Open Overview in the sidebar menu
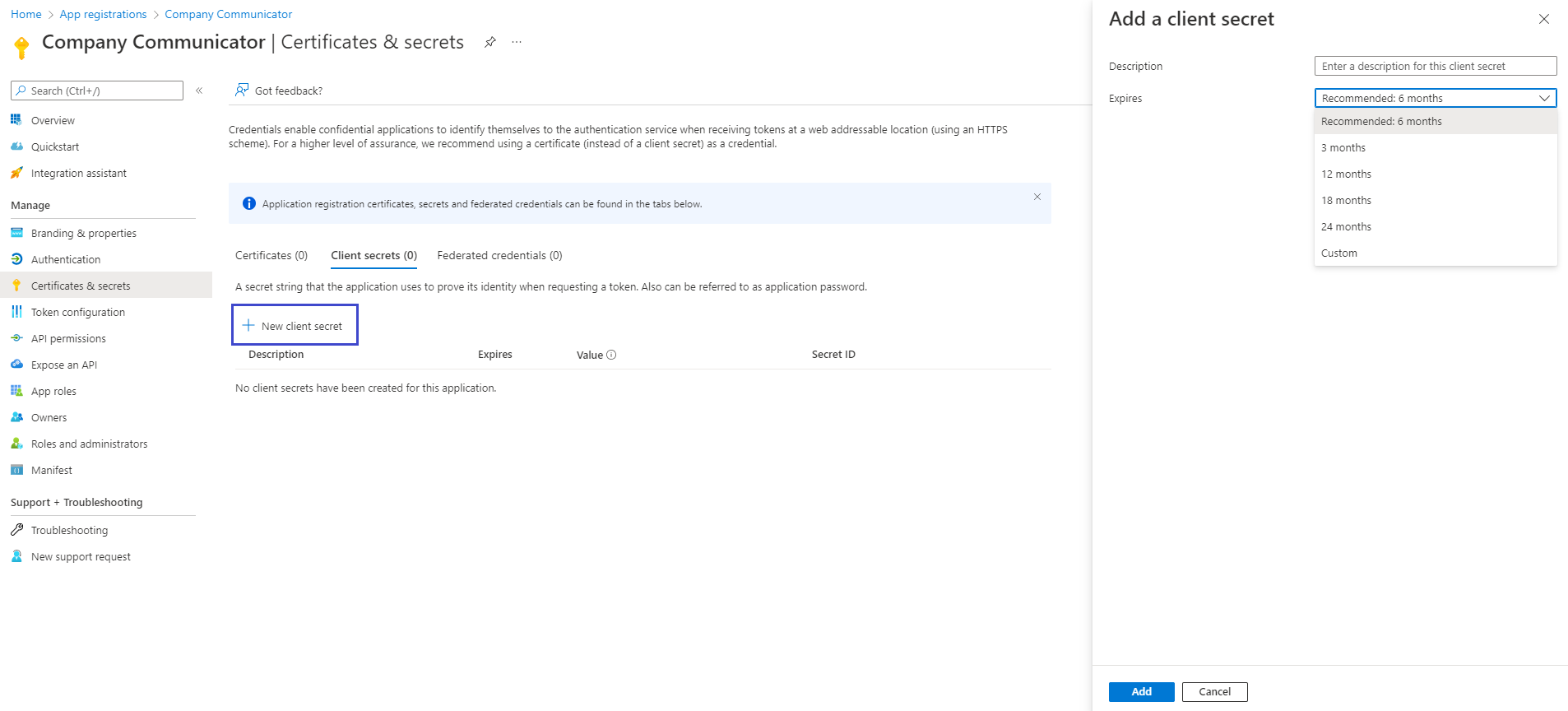 tap(53, 120)
